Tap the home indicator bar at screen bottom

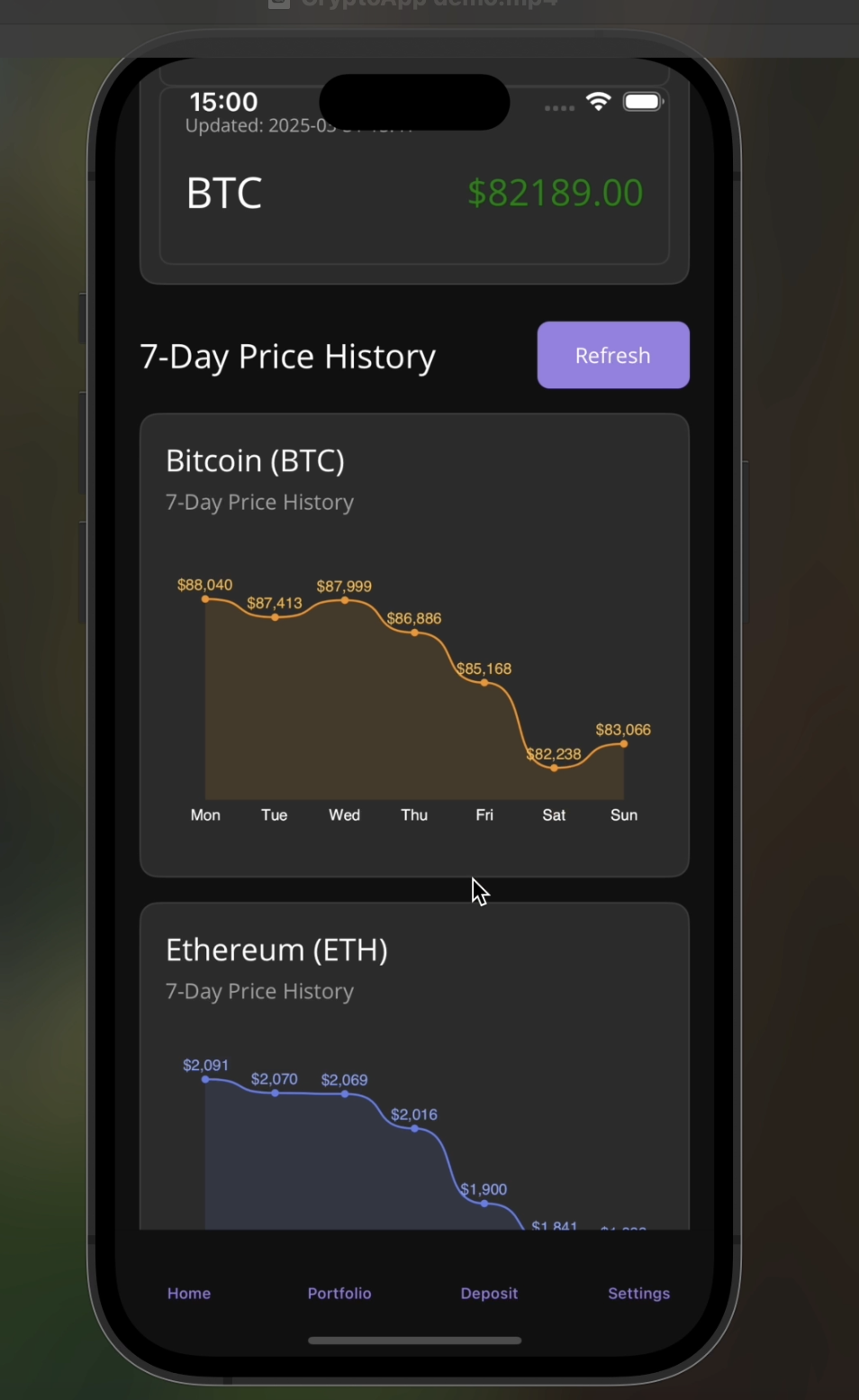[x=414, y=1340]
